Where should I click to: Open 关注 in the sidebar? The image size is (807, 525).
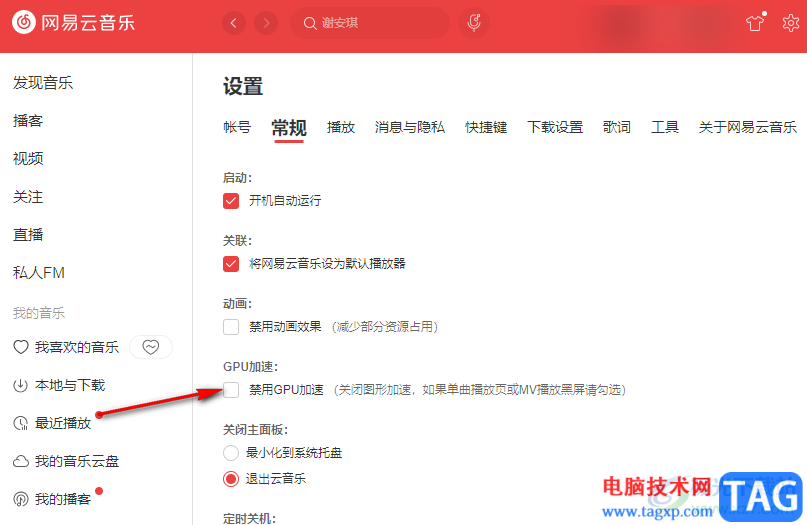coord(28,197)
